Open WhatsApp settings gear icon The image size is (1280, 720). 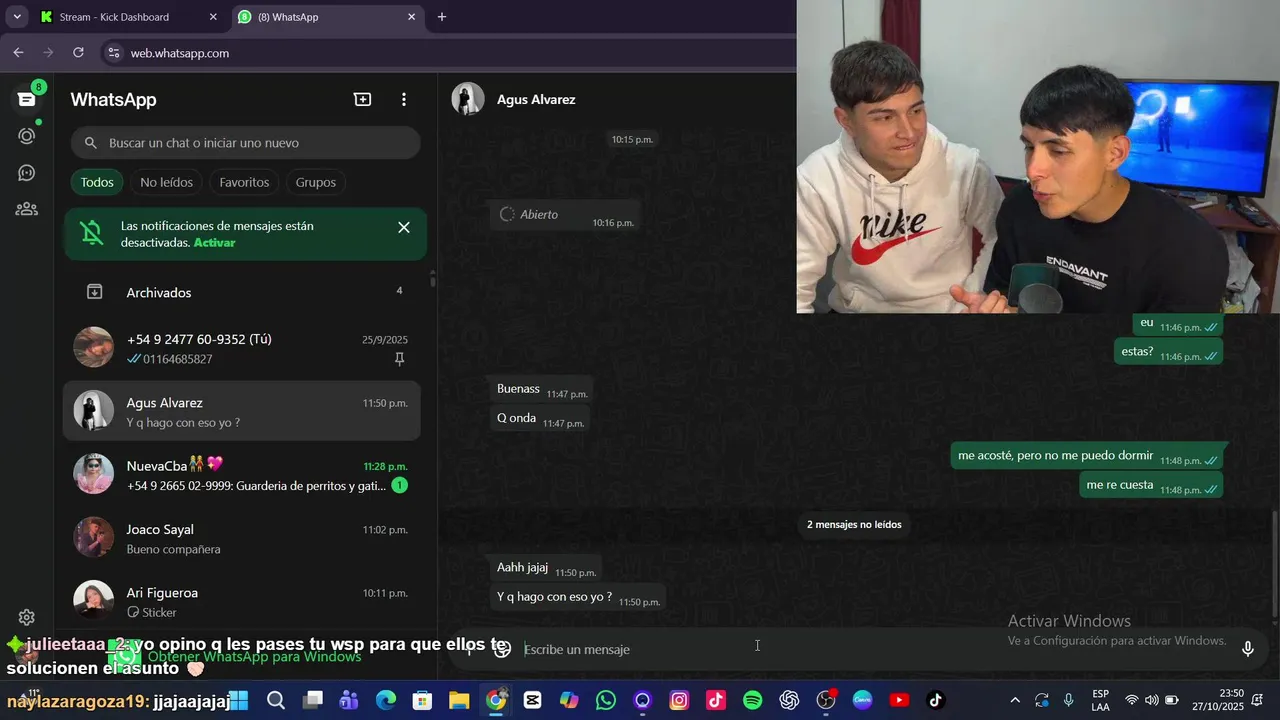27,617
